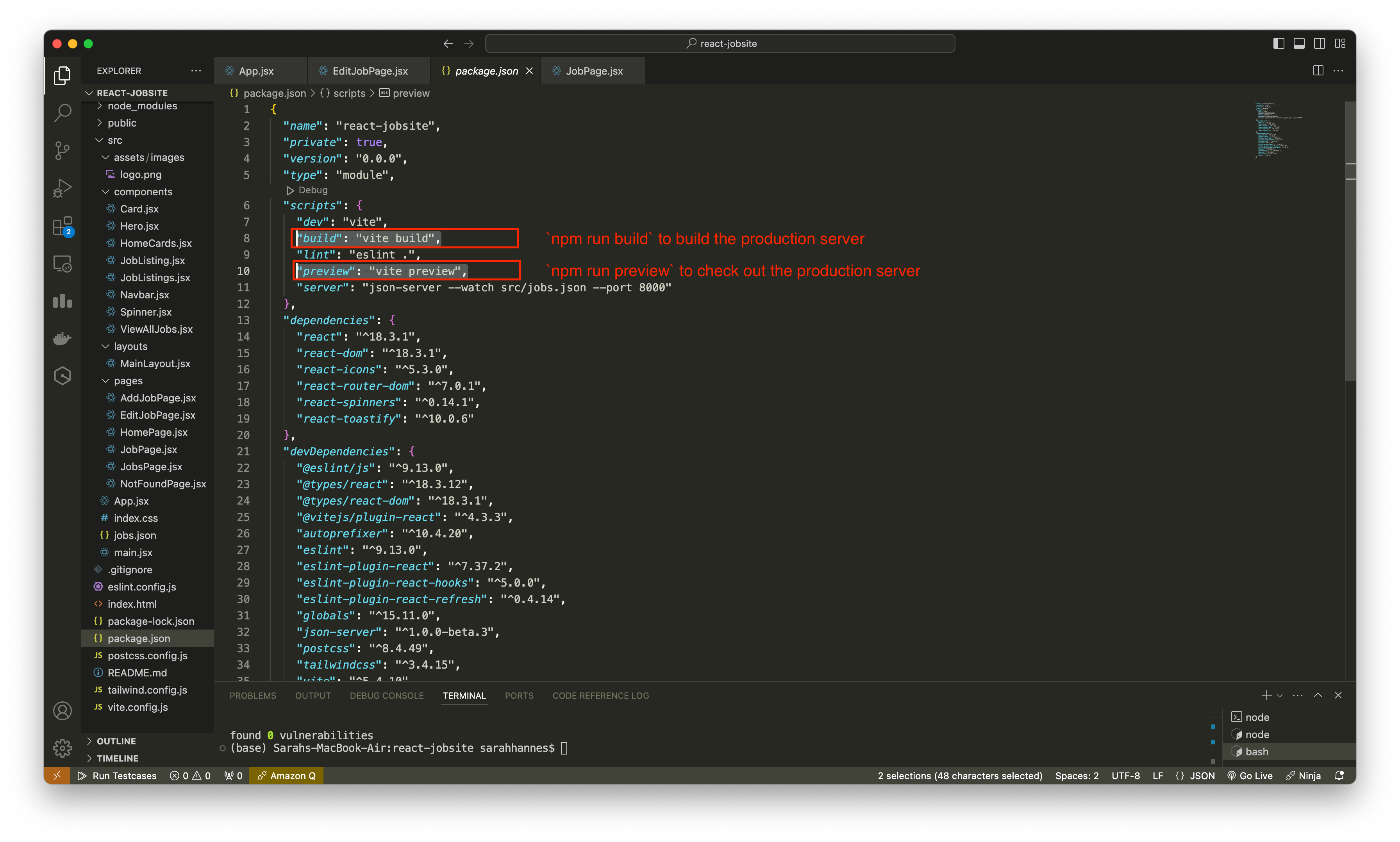Click the Ninja status bar item
The image size is (1400, 842).
1304,776
